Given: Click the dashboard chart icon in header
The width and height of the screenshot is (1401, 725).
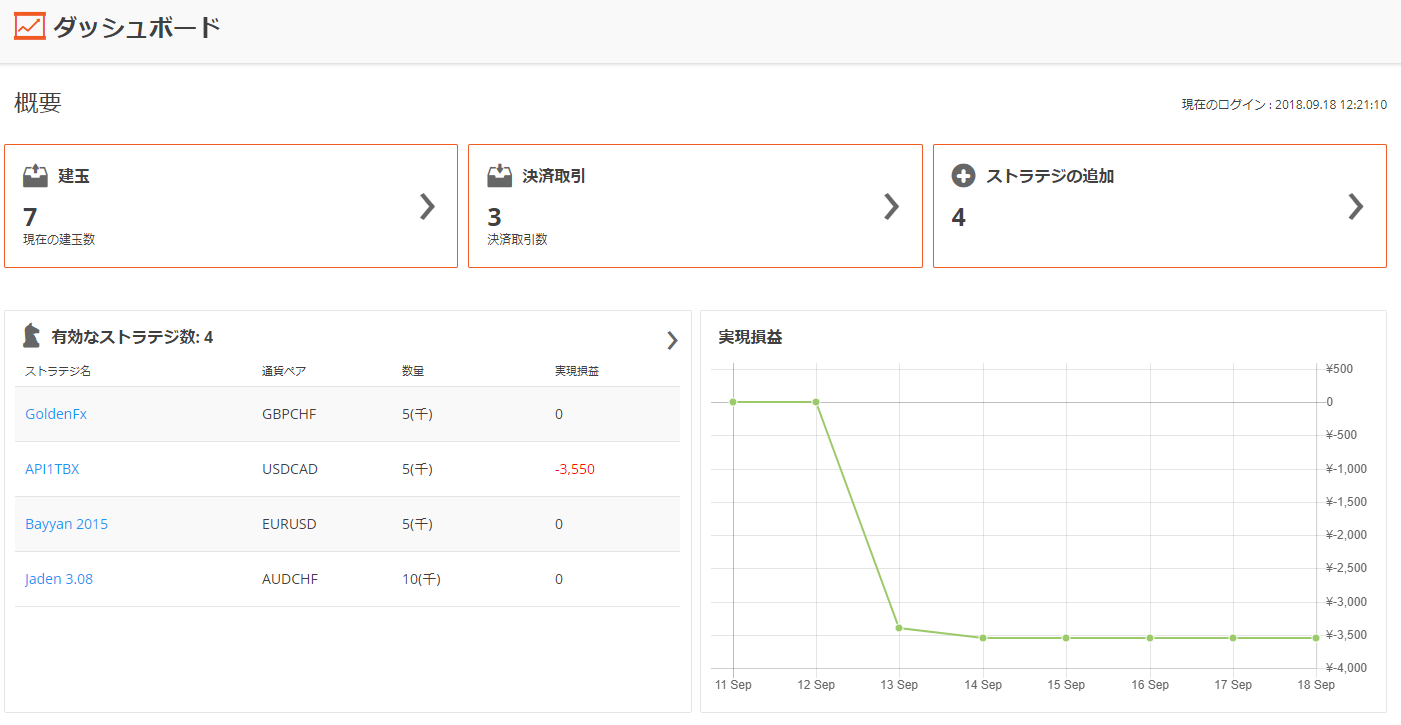Looking at the screenshot, I should [30, 27].
